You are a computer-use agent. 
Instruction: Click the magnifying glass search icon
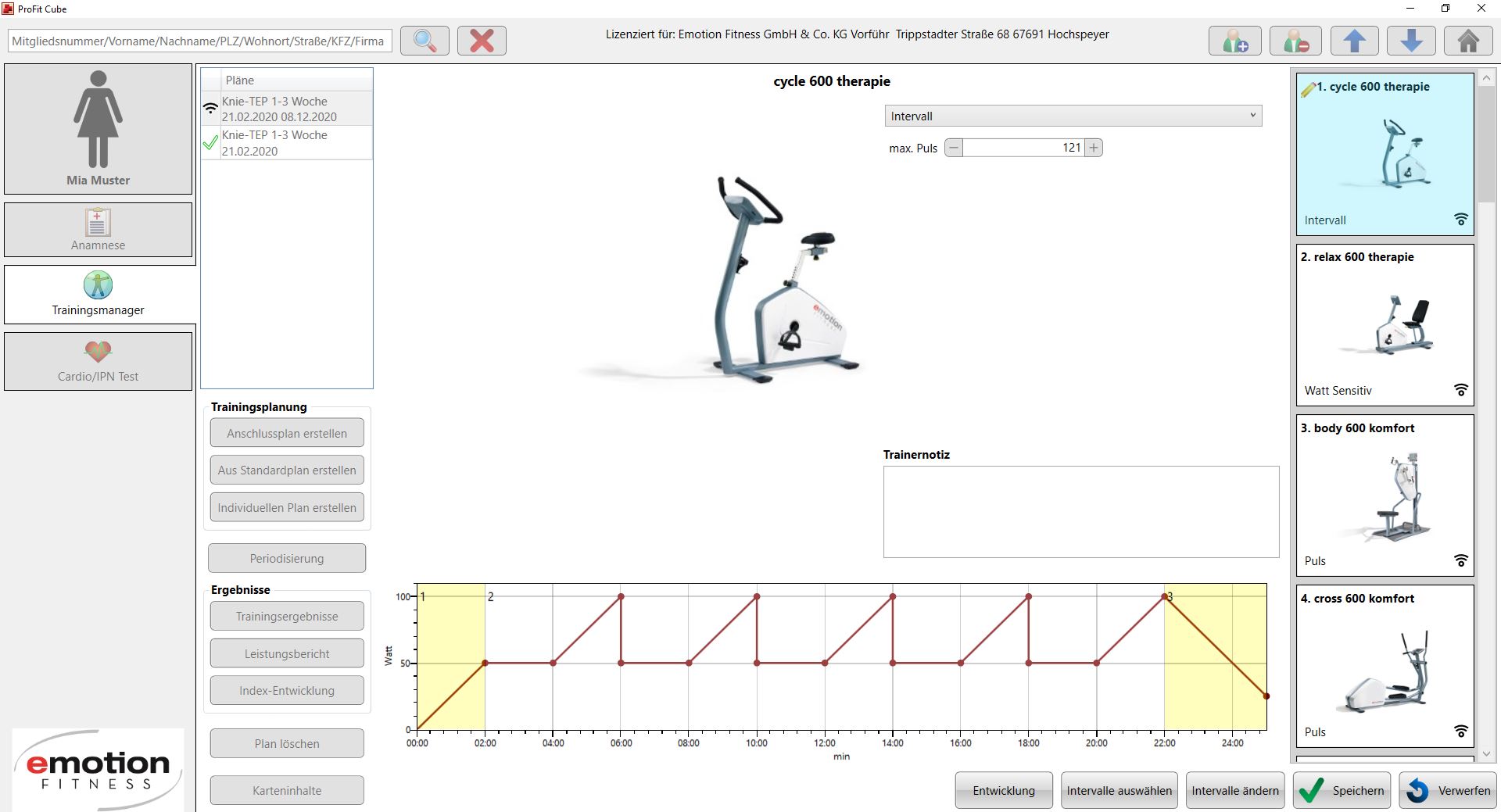pyautogui.click(x=425, y=41)
